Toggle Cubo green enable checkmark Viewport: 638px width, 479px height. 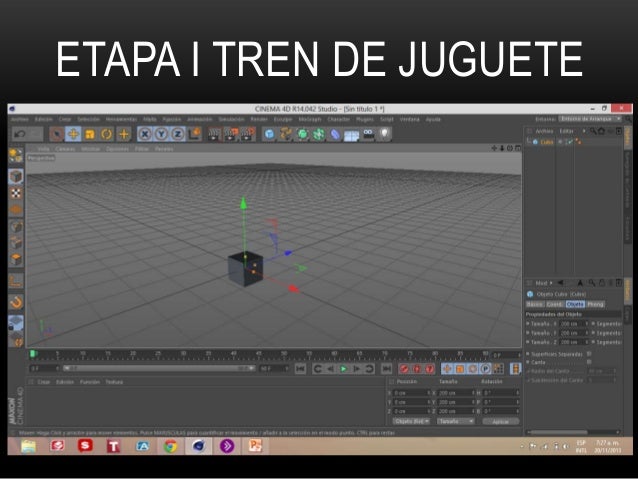point(570,142)
